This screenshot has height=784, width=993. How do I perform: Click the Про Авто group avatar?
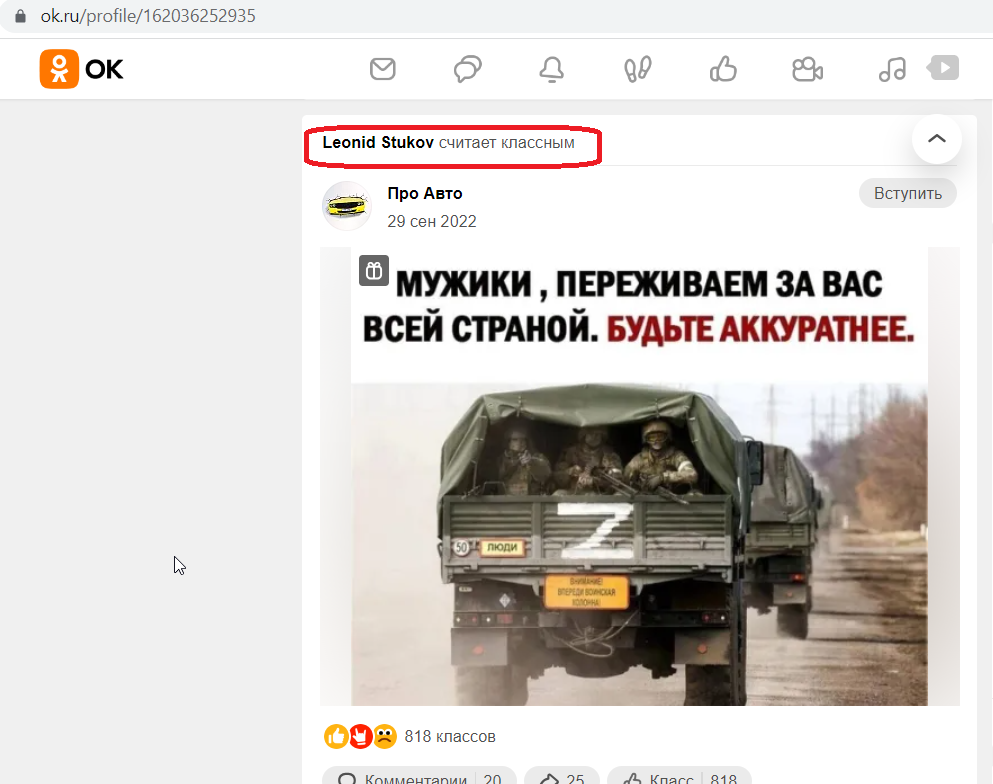tap(346, 206)
